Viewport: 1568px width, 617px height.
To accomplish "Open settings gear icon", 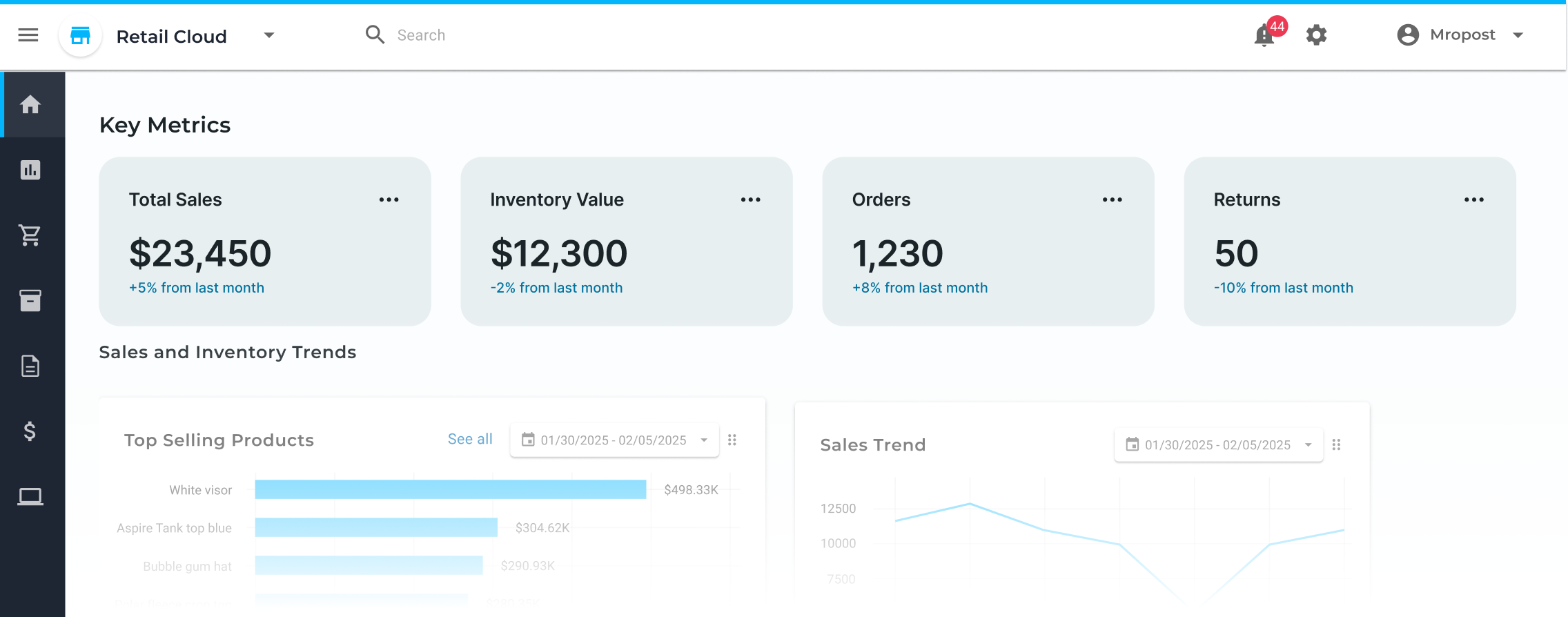I will point(1316,35).
